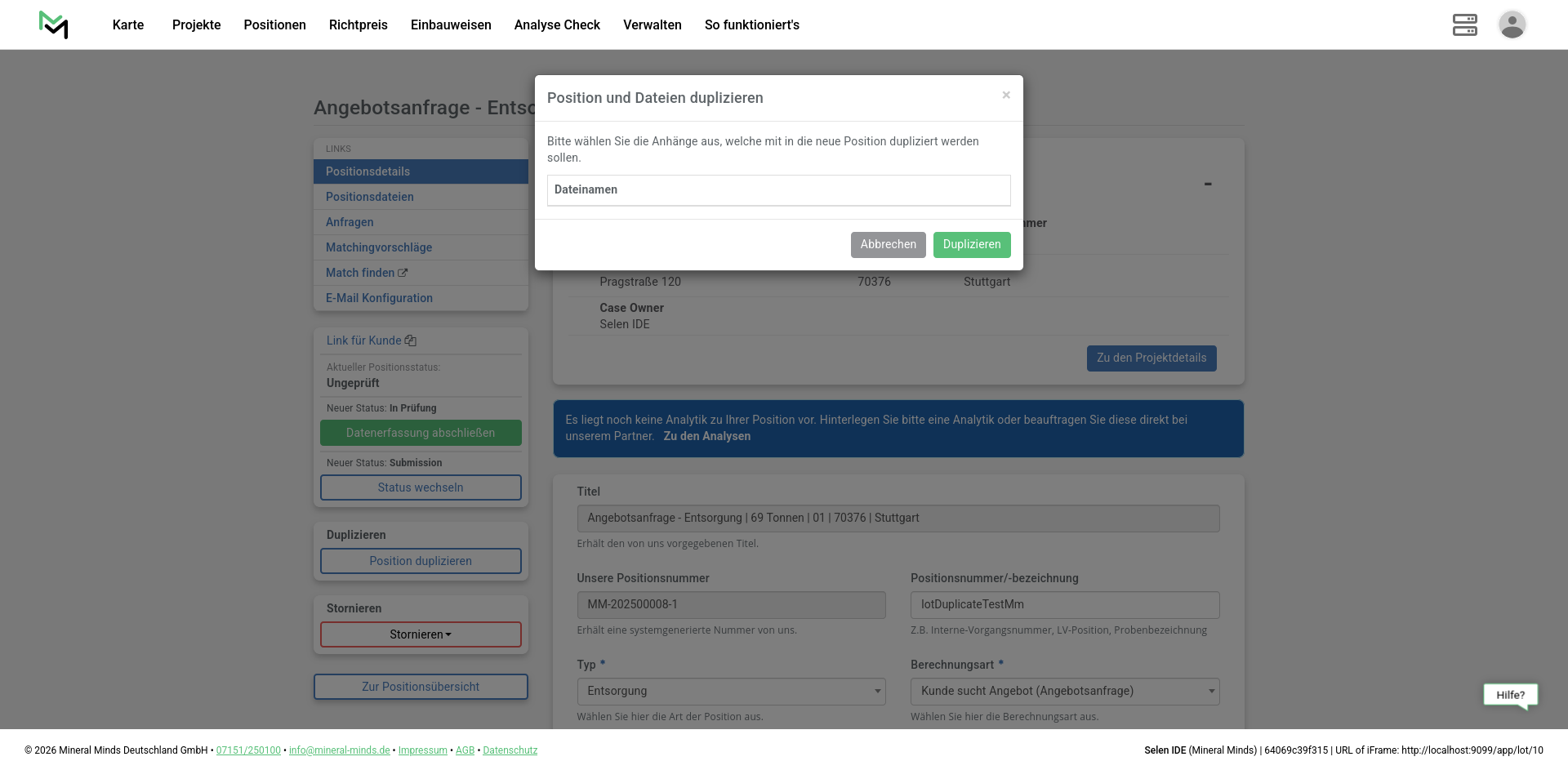Close the duplicate dialog with X
This screenshot has height=770, width=1568.
coord(1006,96)
